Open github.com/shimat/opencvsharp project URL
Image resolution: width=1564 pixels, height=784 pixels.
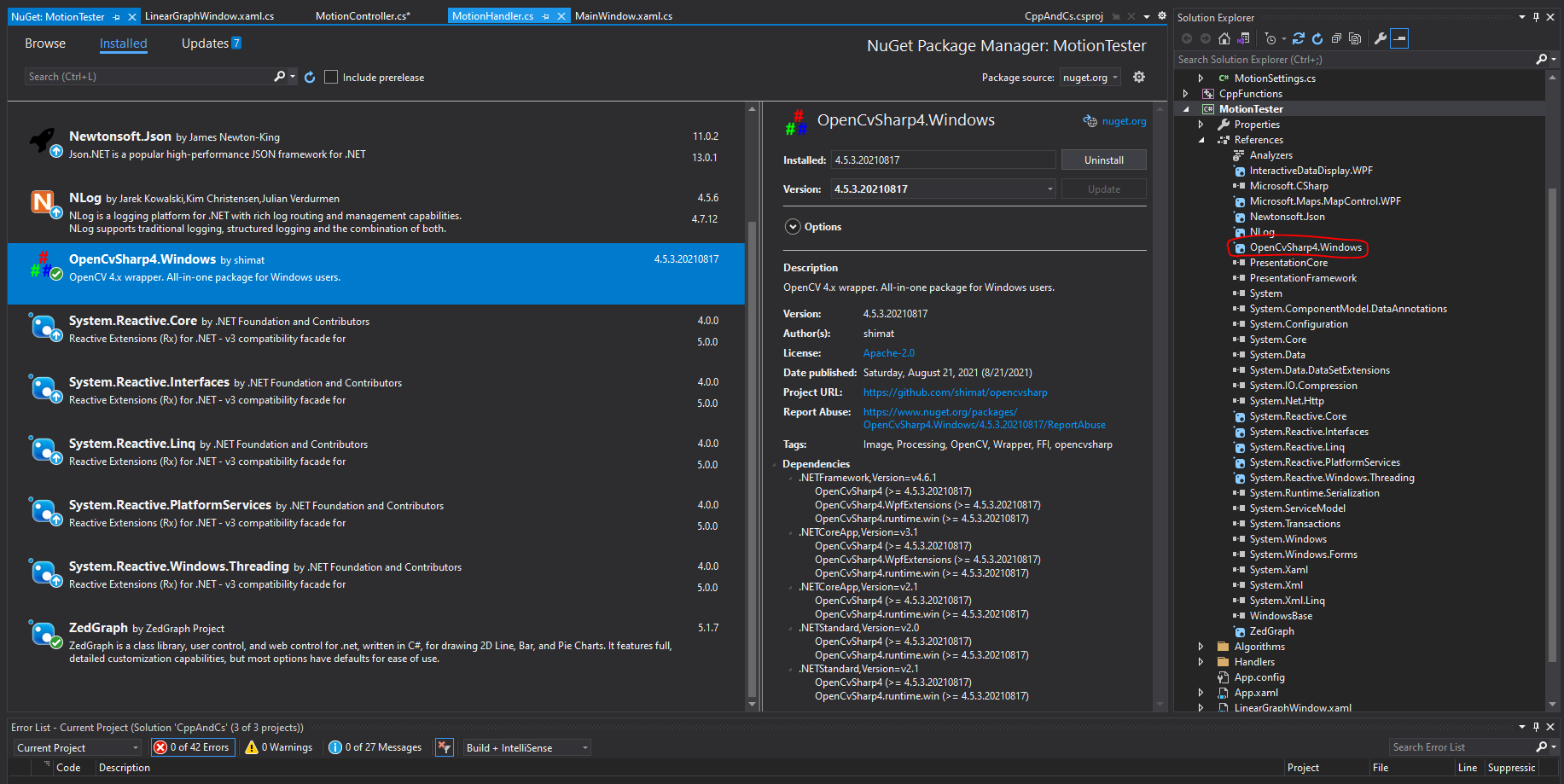click(x=955, y=392)
